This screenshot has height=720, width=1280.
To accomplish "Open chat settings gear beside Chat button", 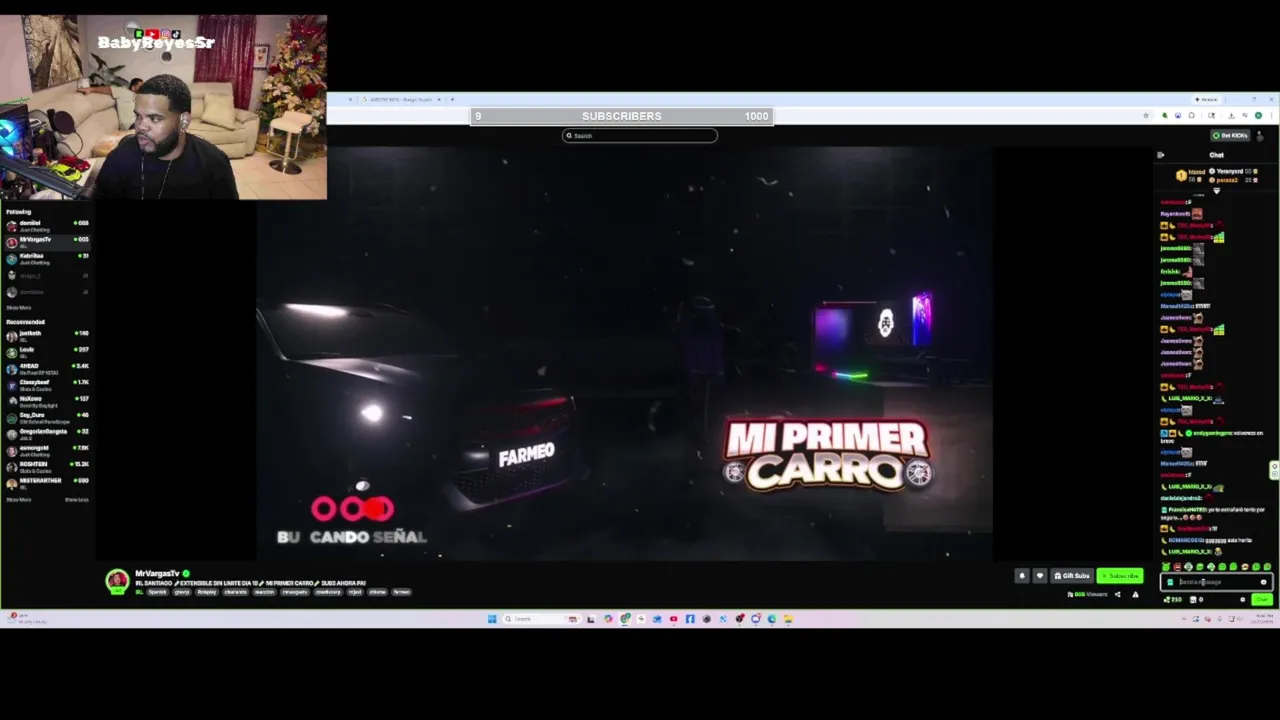I will (x=1242, y=600).
